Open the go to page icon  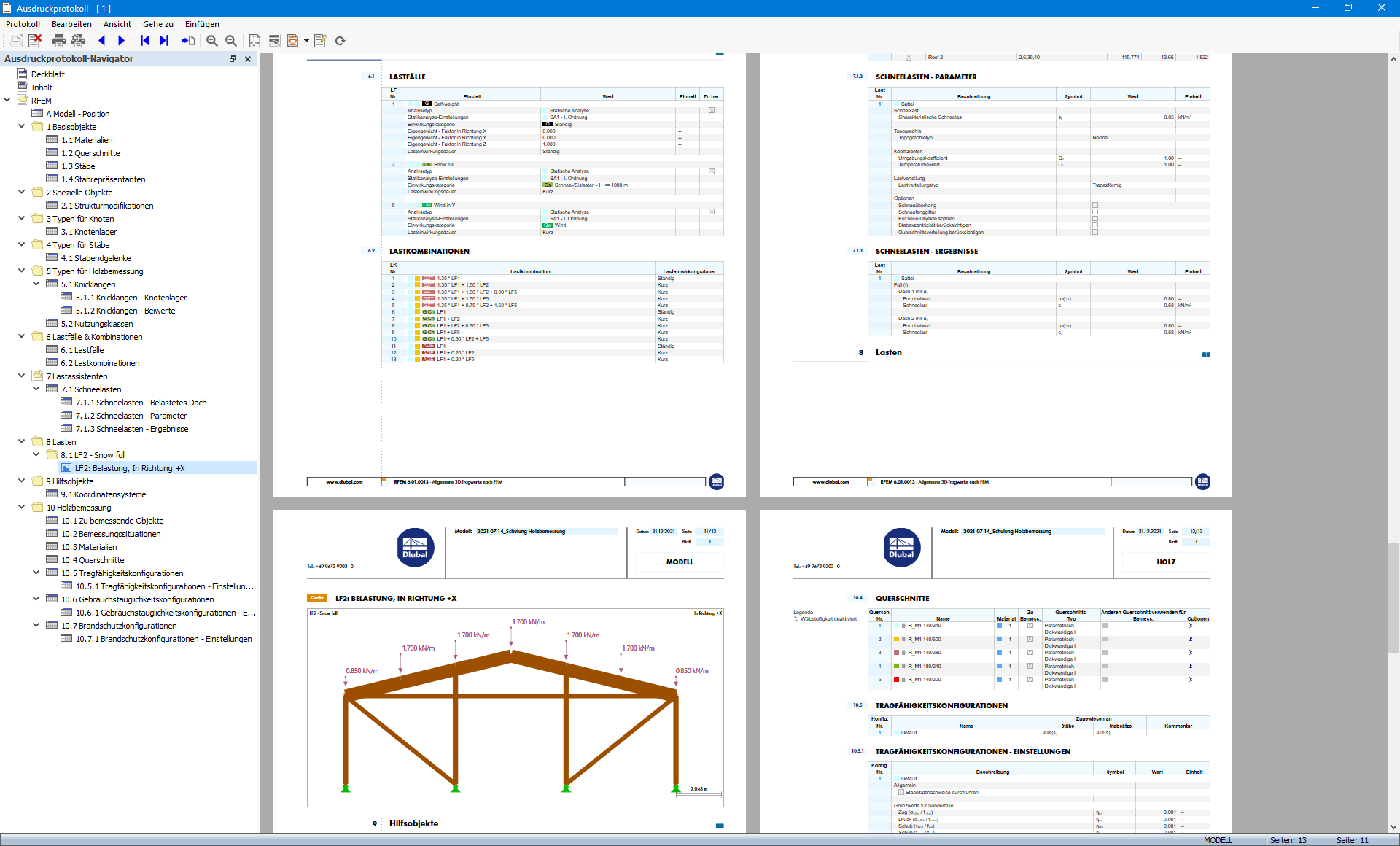[x=188, y=41]
